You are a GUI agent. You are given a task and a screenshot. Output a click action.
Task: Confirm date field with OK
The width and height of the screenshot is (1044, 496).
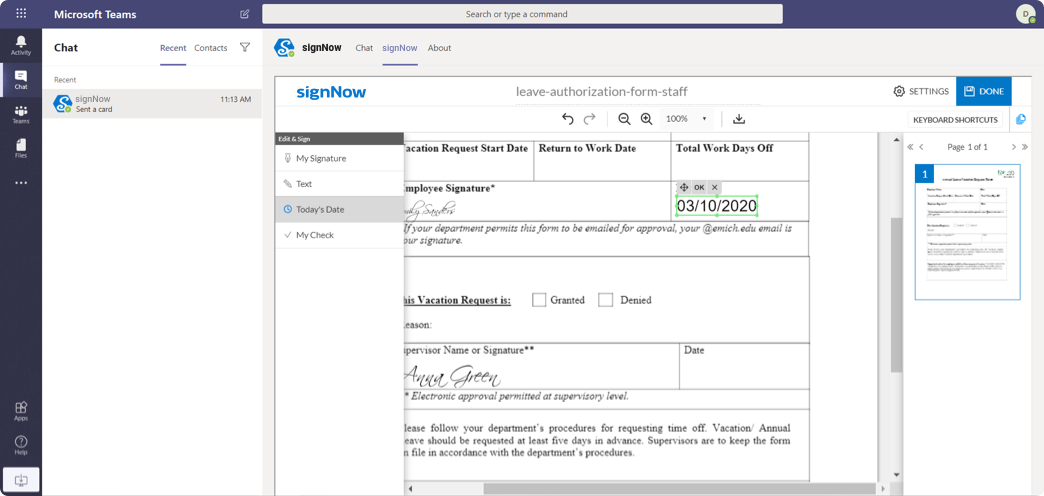click(699, 188)
